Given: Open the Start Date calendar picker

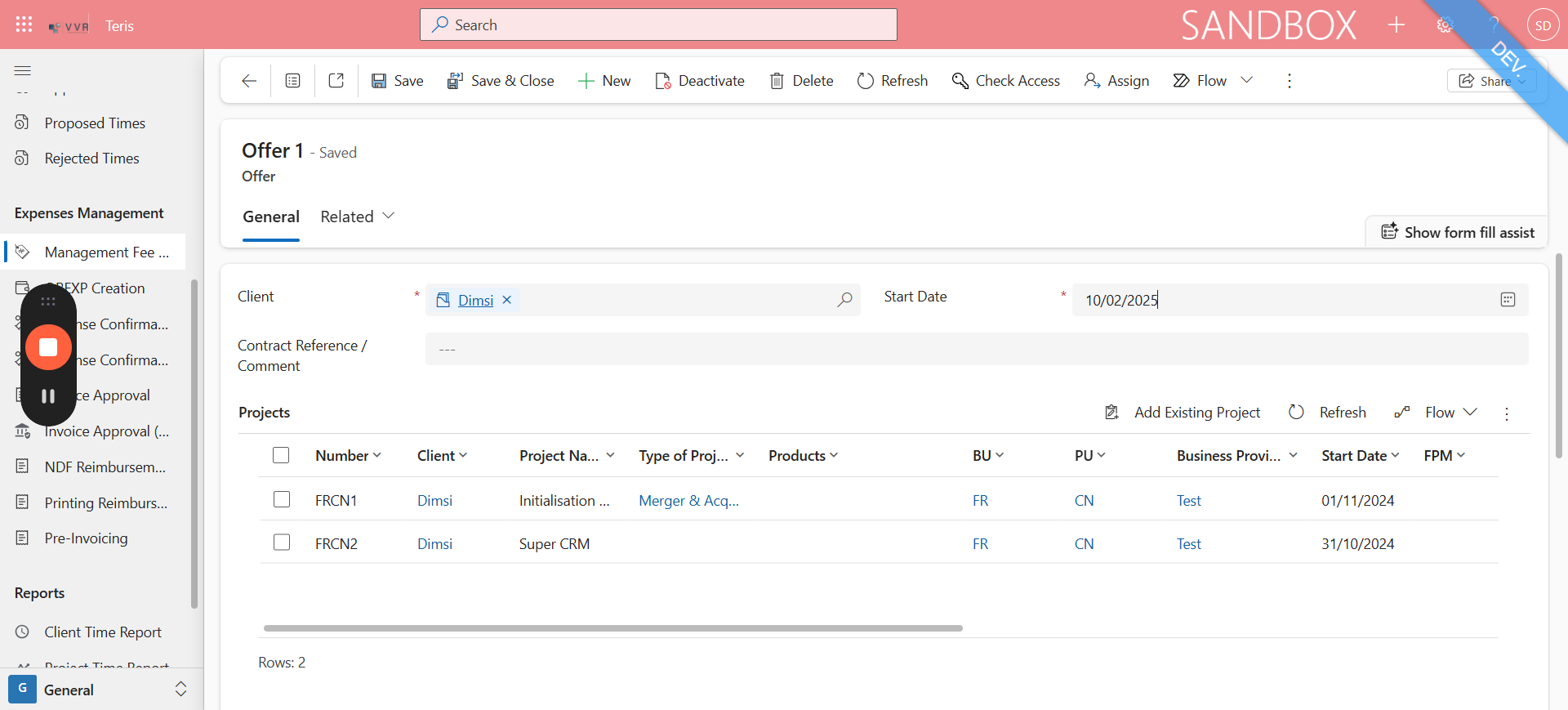Looking at the screenshot, I should (x=1508, y=300).
